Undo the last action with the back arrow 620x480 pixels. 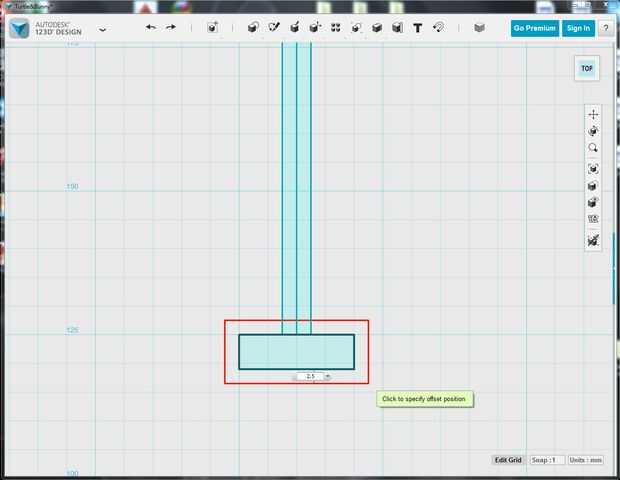point(151,27)
